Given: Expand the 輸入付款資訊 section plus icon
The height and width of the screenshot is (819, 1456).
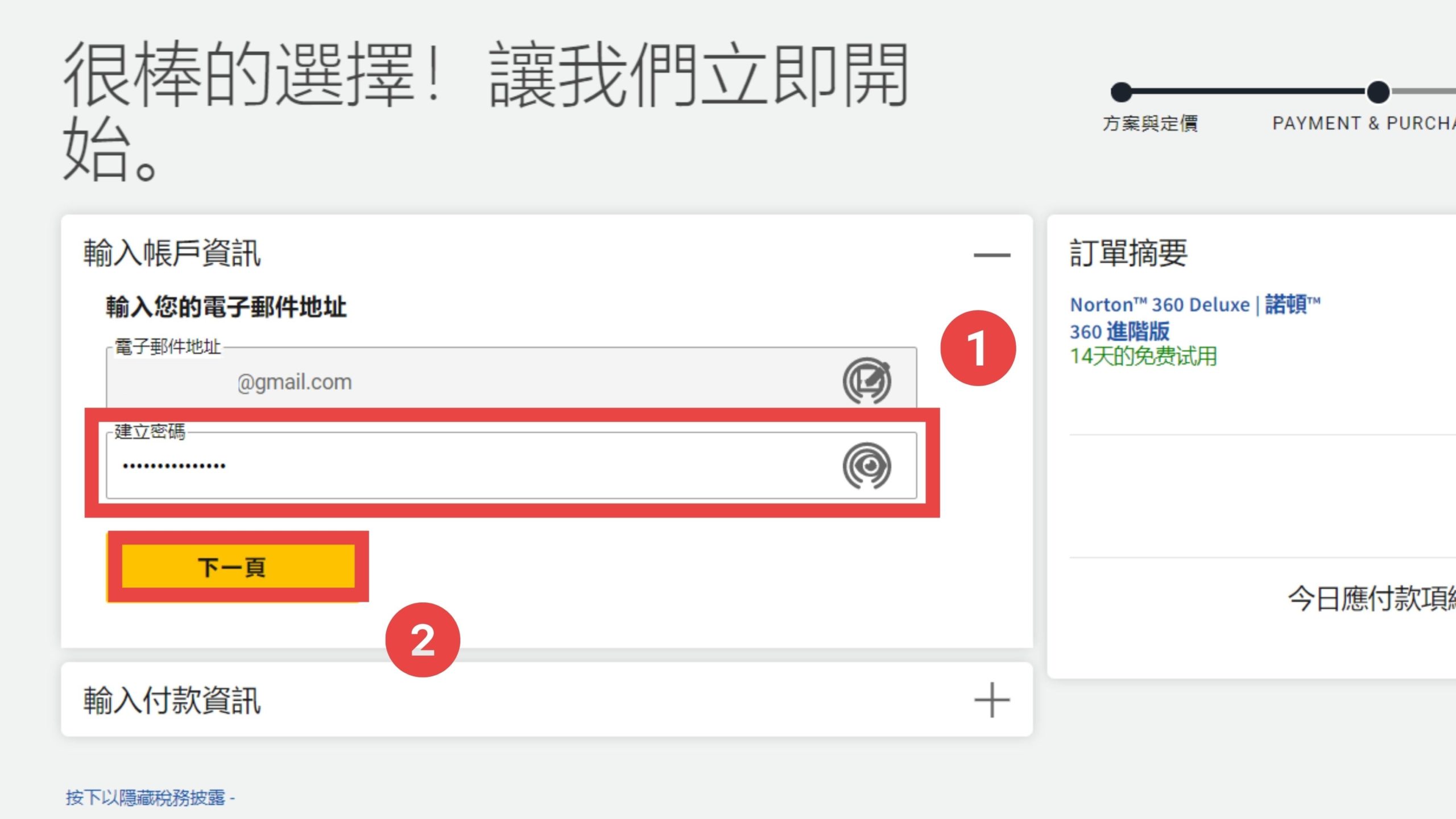Looking at the screenshot, I should [x=992, y=700].
